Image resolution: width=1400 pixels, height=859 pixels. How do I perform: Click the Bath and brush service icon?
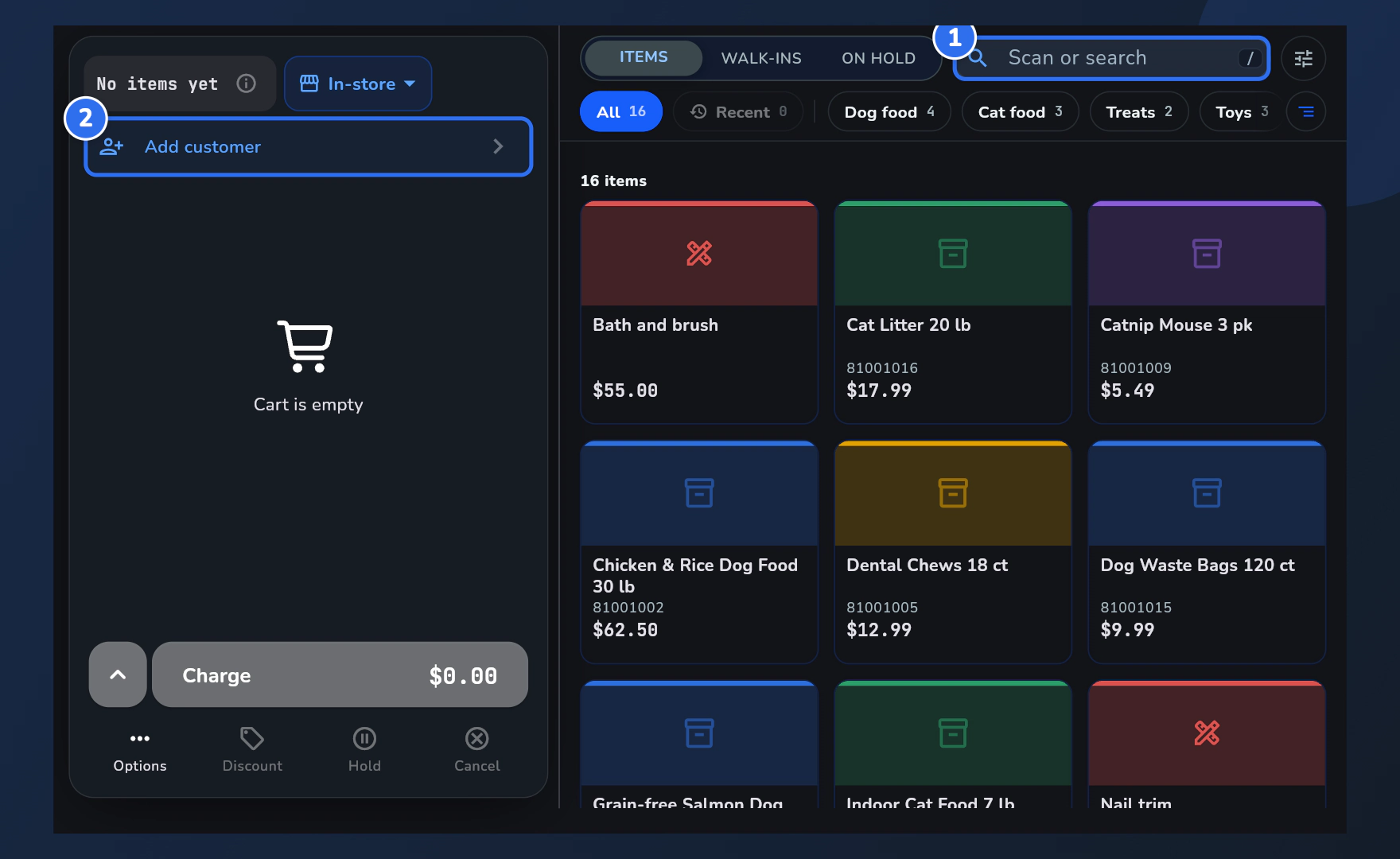(699, 254)
